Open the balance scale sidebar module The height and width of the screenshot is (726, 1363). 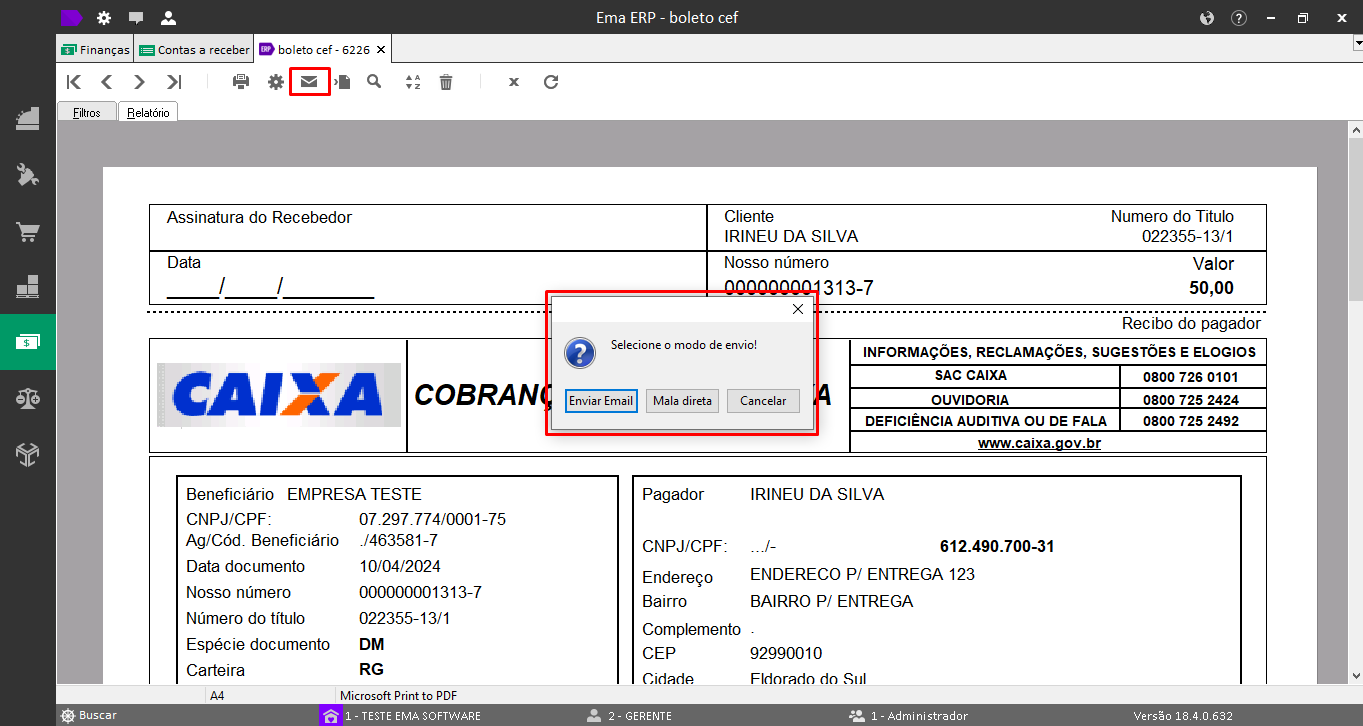pos(28,398)
